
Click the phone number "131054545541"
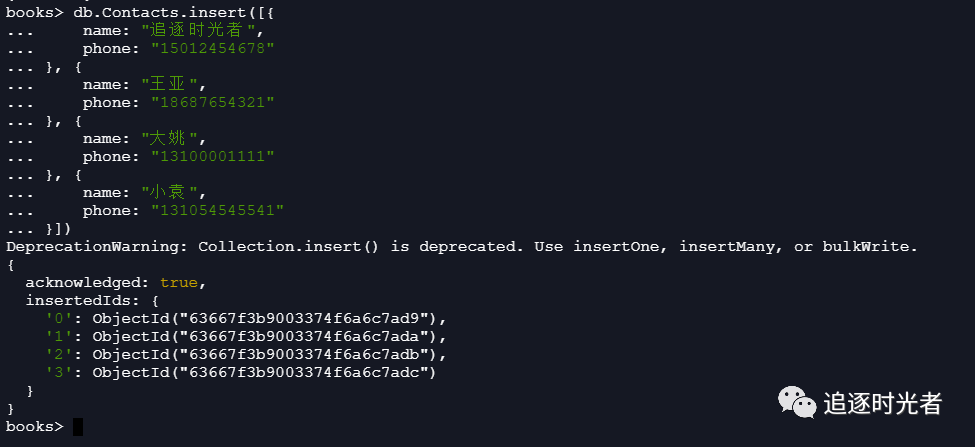click(x=217, y=210)
